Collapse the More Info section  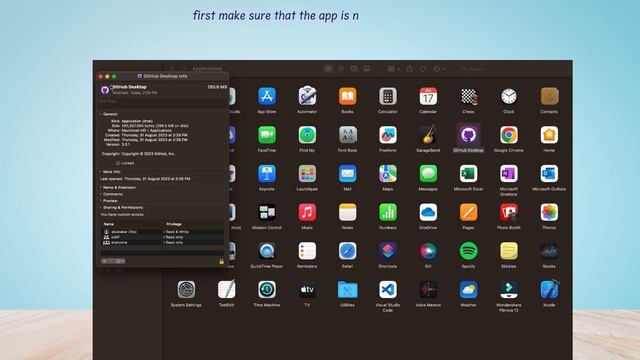(x=101, y=172)
